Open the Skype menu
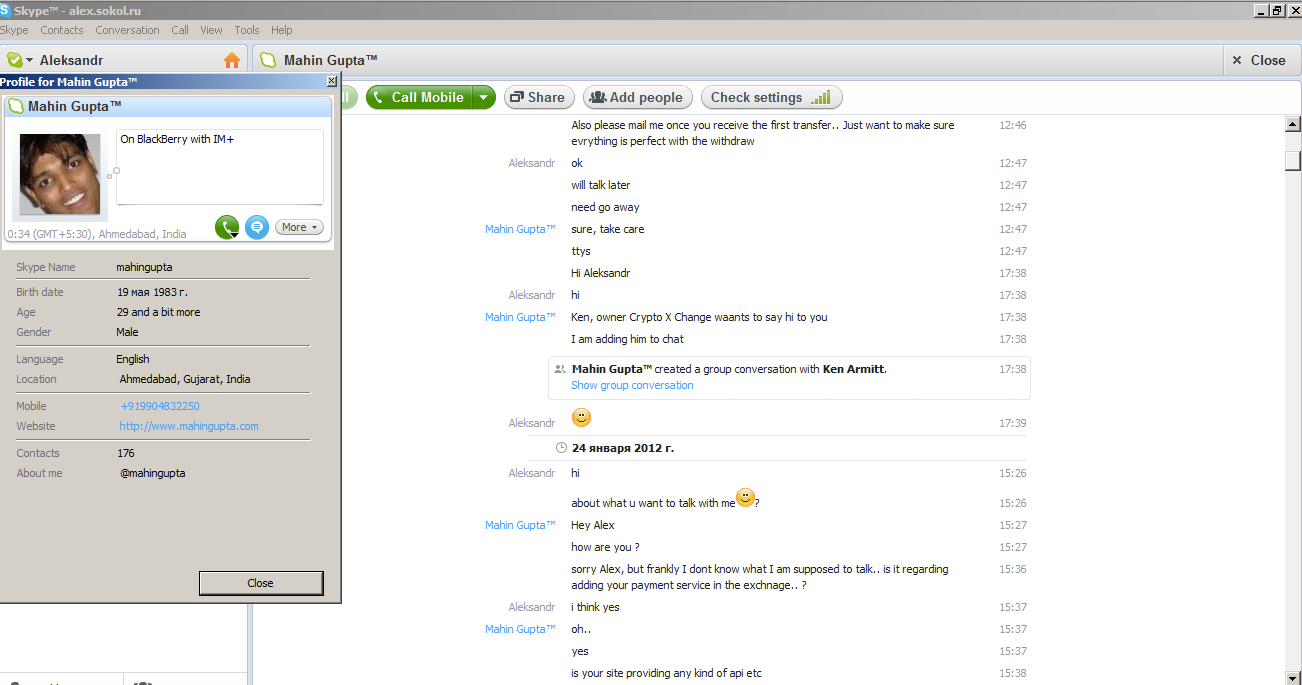 [x=14, y=30]
